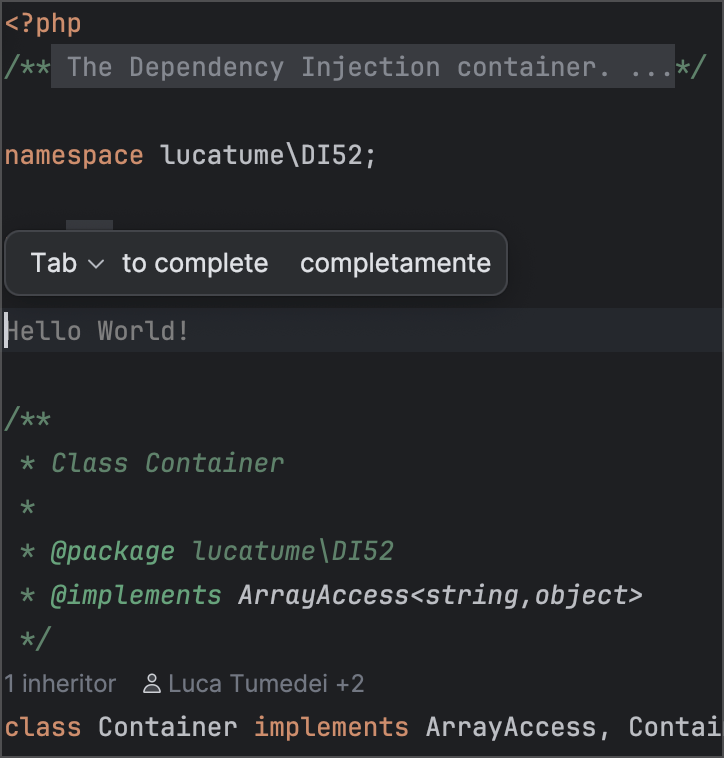
Task: Click the "1 inheritor" code lens
Action: click(60, 684)
